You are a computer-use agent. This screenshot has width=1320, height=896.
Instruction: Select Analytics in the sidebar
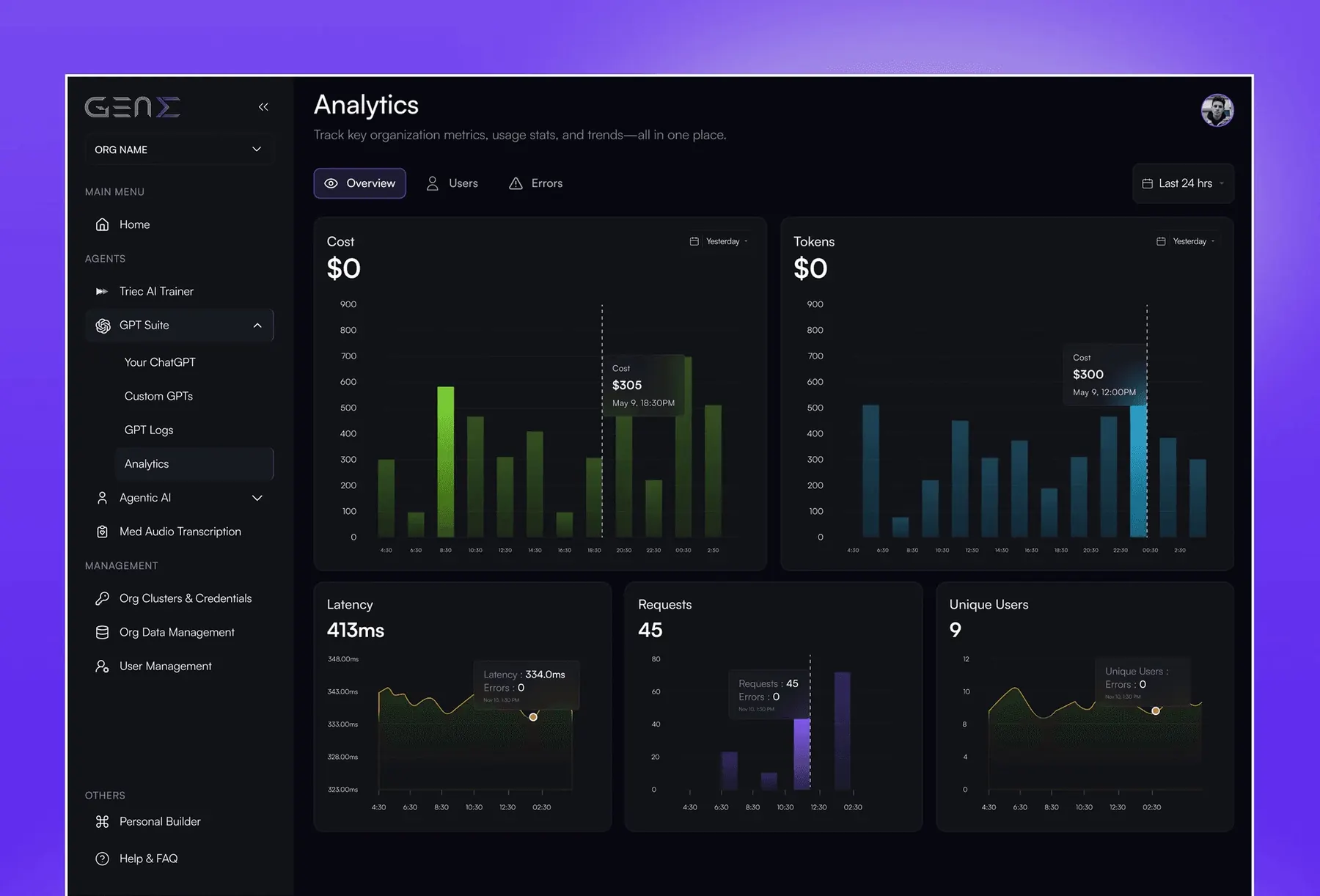(194, 464)
